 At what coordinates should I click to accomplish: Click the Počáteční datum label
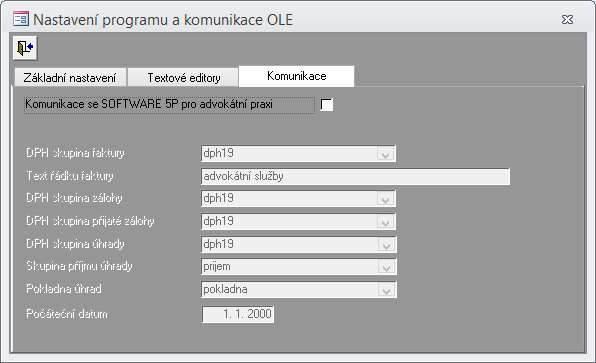[67, 314]
